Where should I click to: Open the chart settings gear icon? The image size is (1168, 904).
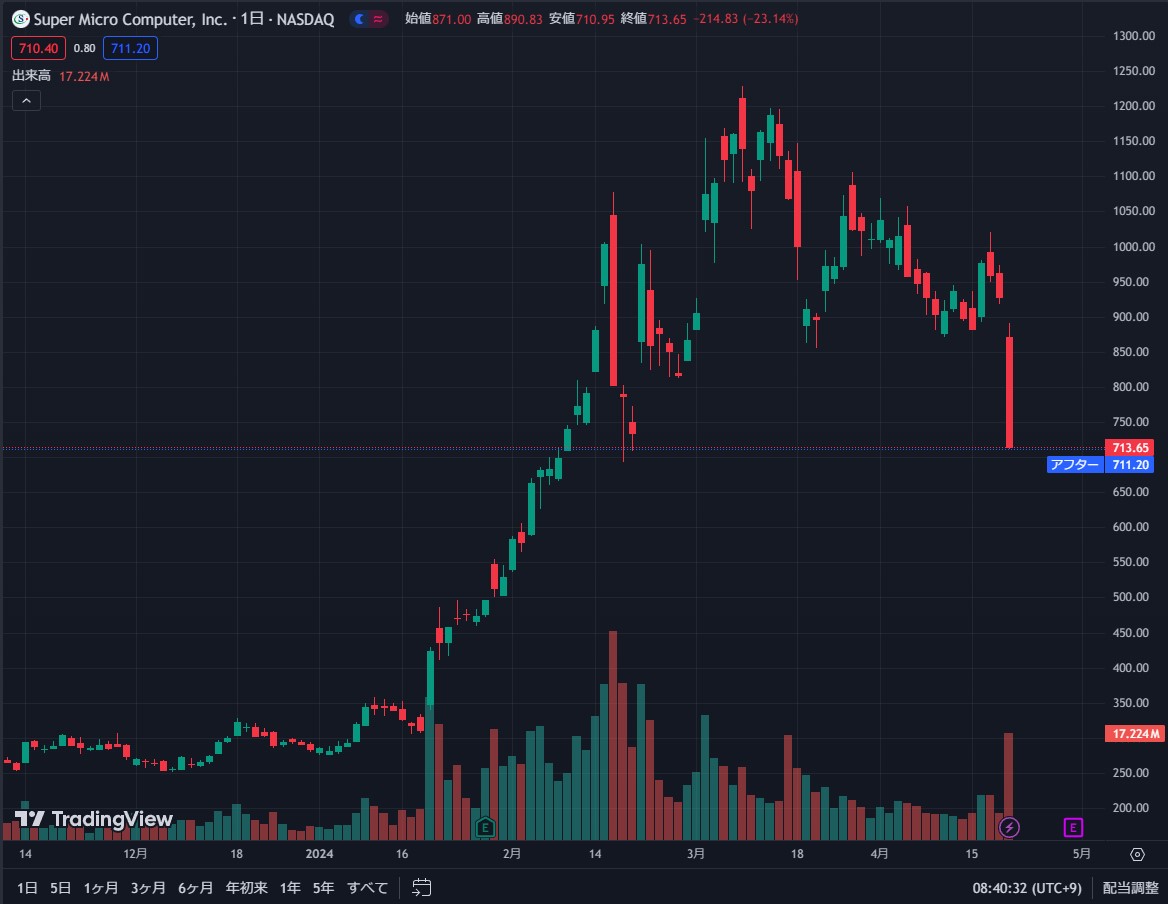click(x=1137, y=854)
